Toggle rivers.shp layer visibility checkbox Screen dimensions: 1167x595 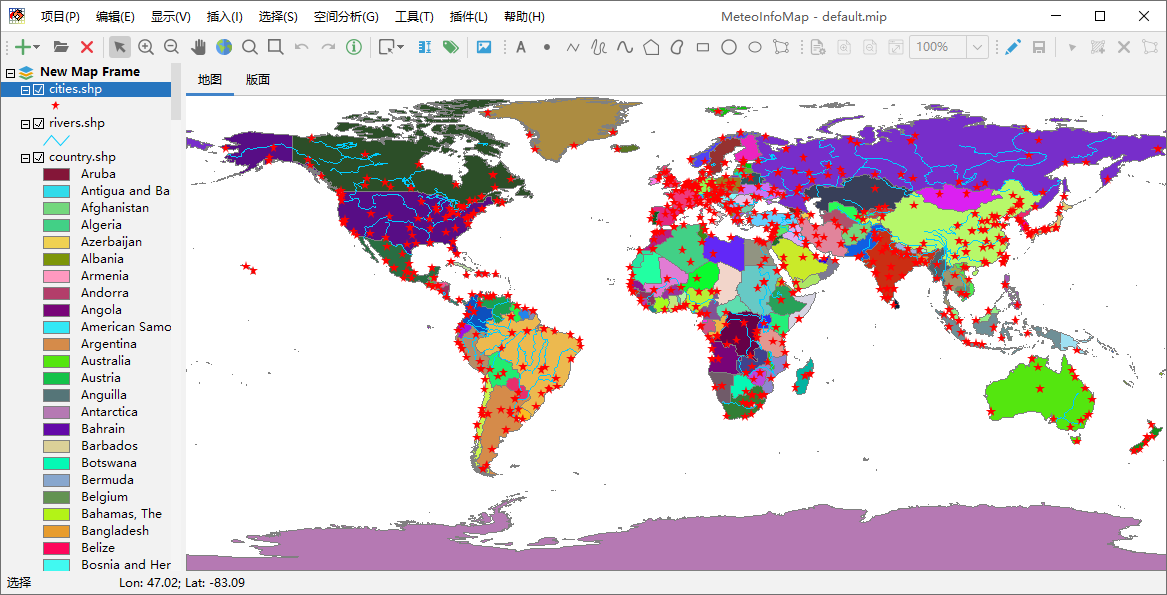39,124
